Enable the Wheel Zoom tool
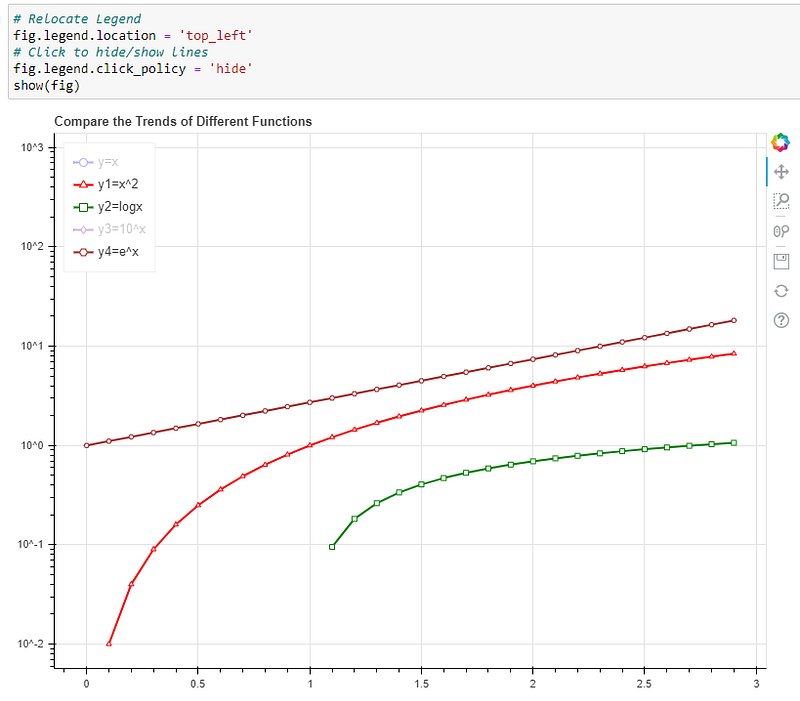Viewport: 800px width, 701px height. (x=781, y=231)
